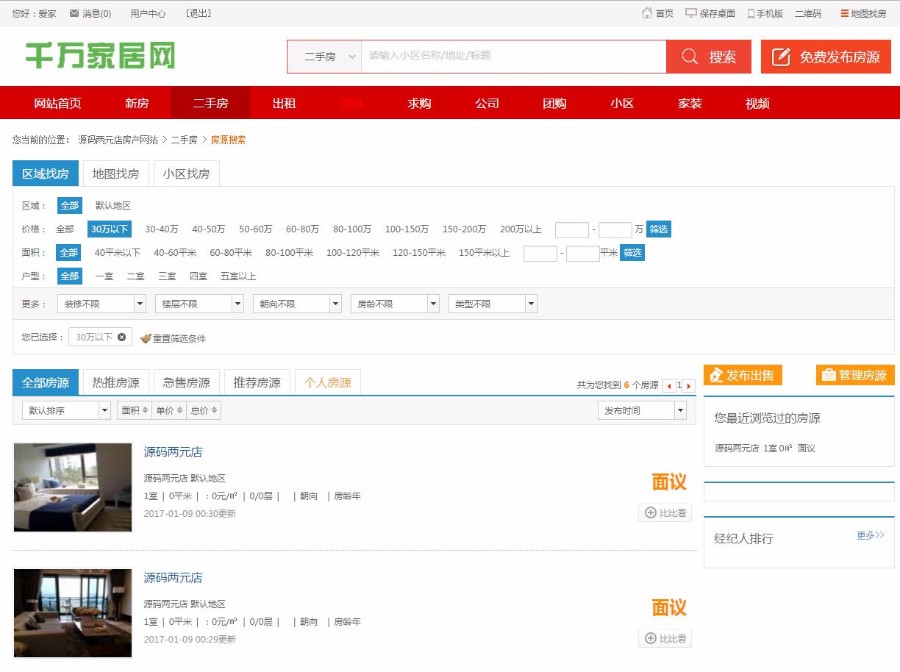The image size is (900, 672).
Task: Open 管理房源 via the briefcase icon
Action: click(827, 375)
